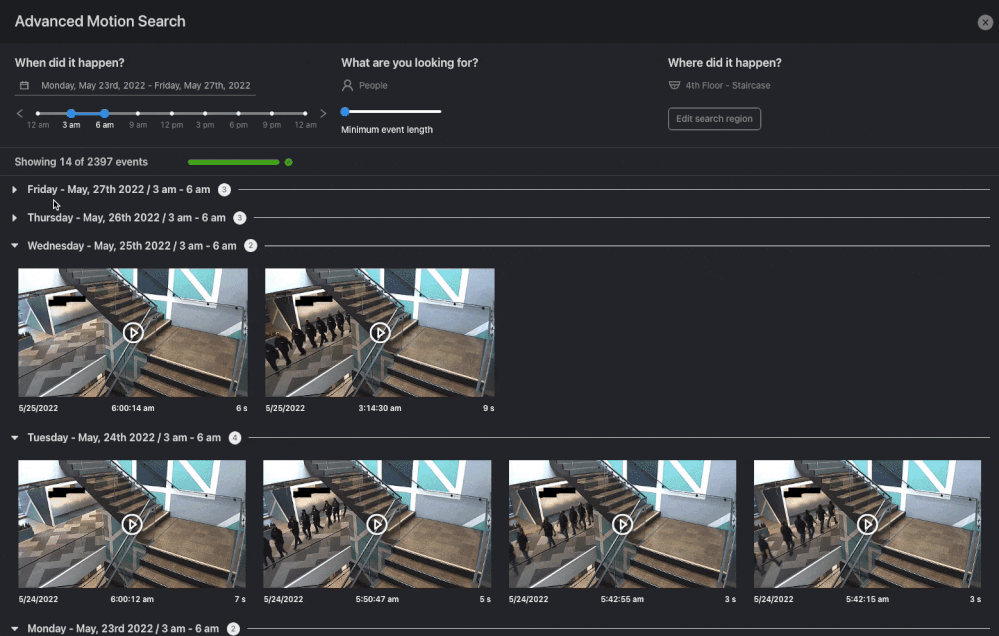Image resolution: width=999 pixels, height=636 pixels.
Task: Select the 12 pm marker on the timeline
Action: (x=171, y=113)
